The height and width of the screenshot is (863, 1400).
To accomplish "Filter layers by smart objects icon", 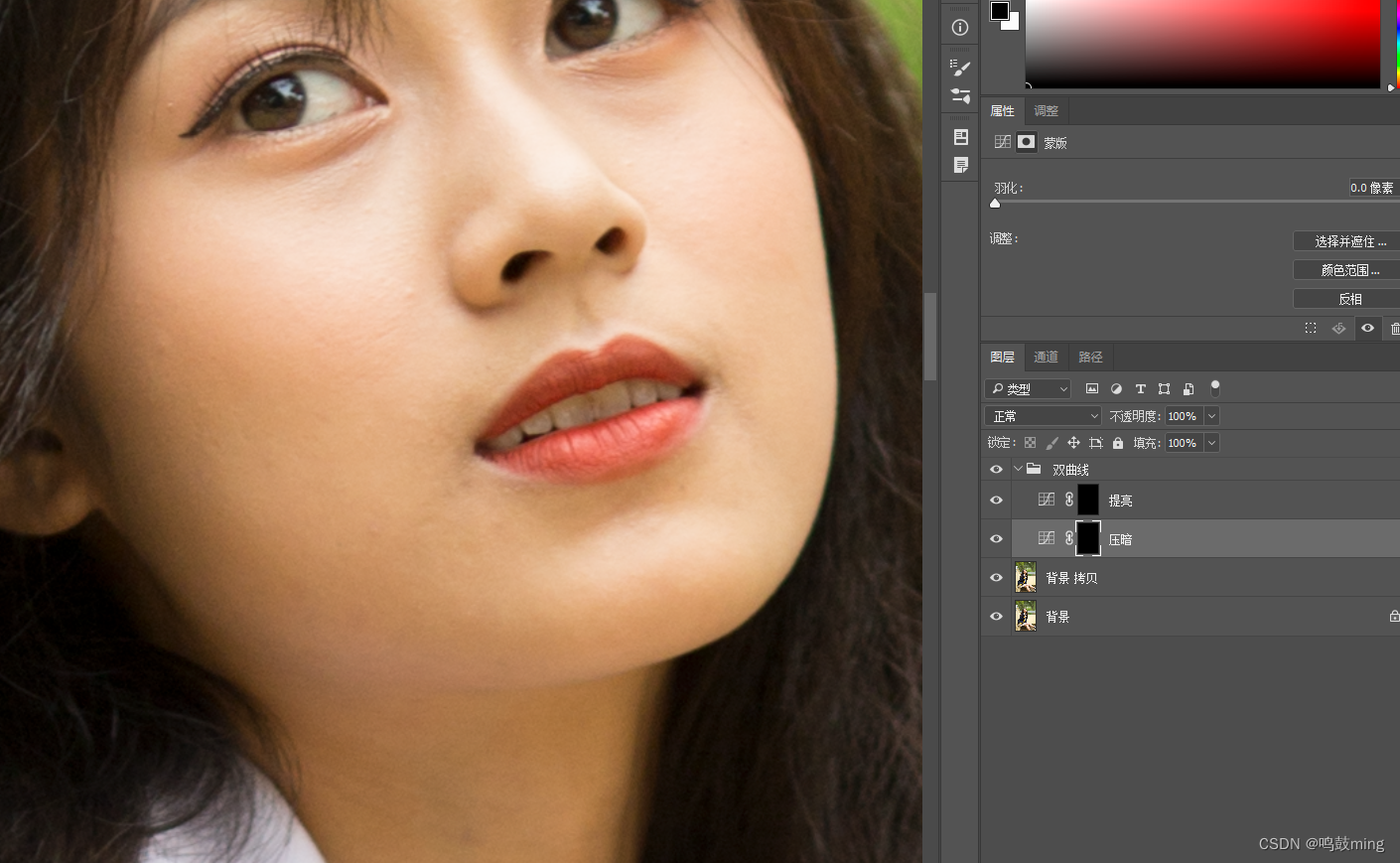I will tap(1189, 388).
